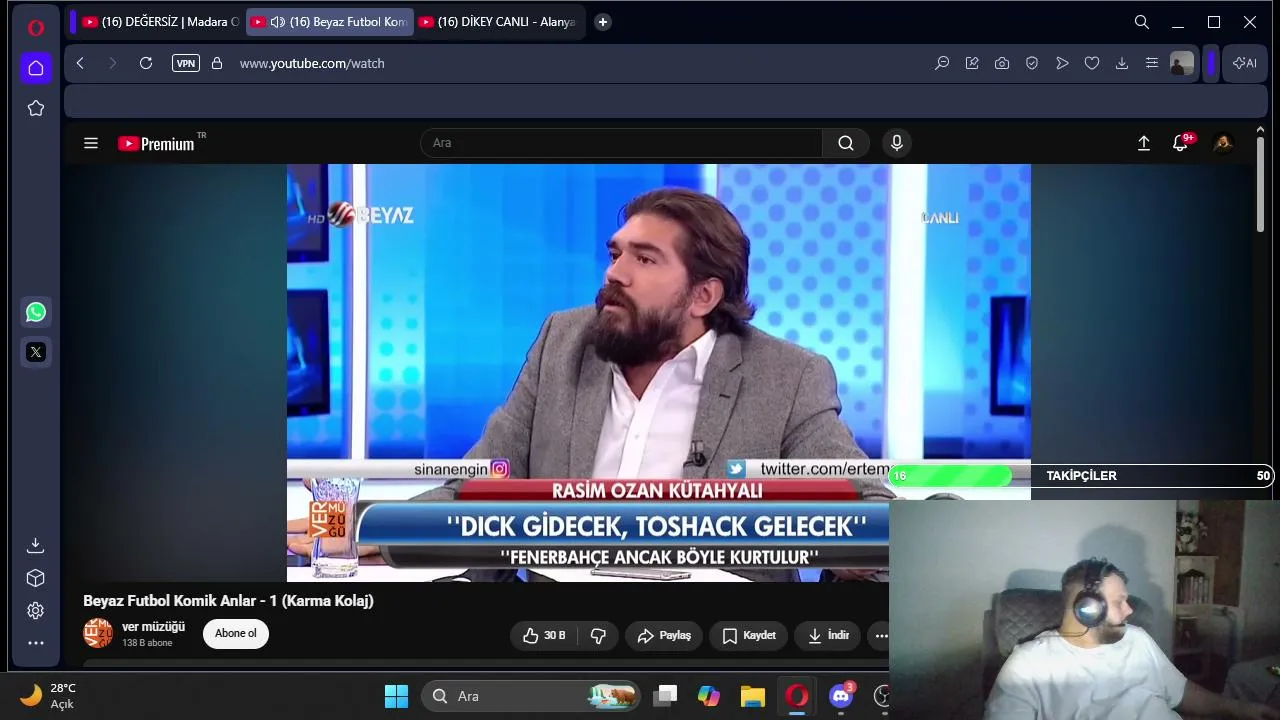This screenshot has height=720, width=1280.
Task: Toggle the VPN badge in address bar
Action: pyautogui.click(x=186, y=63)
